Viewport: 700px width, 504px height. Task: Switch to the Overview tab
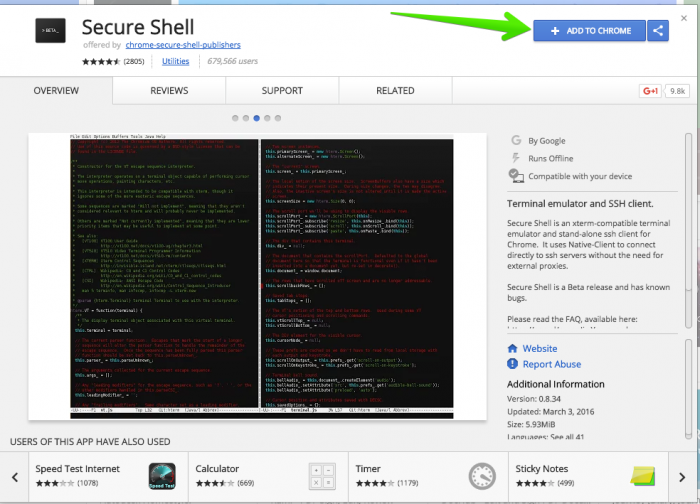56,91
